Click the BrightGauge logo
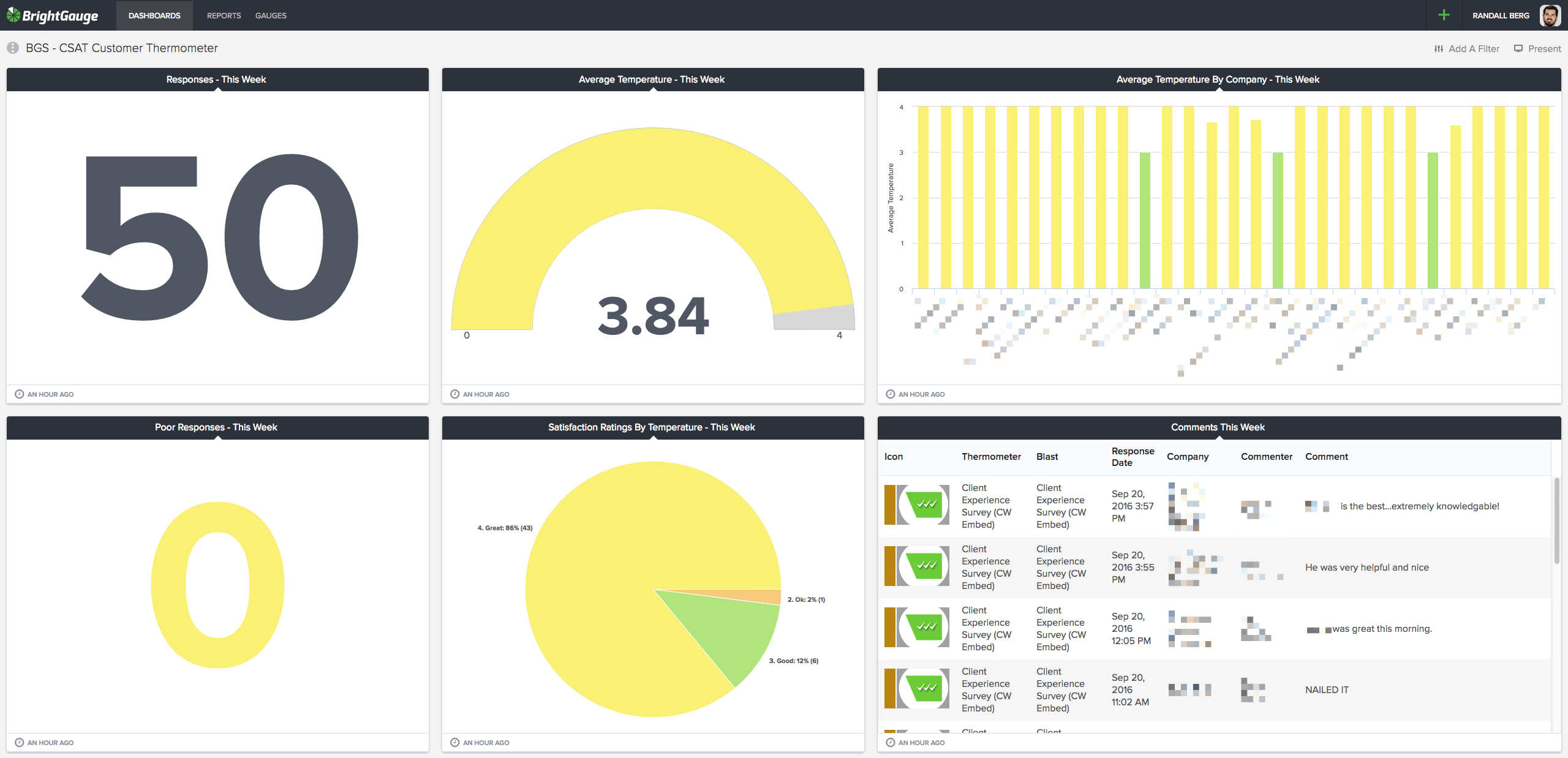Screen dimensions: 1568x758 53,15
